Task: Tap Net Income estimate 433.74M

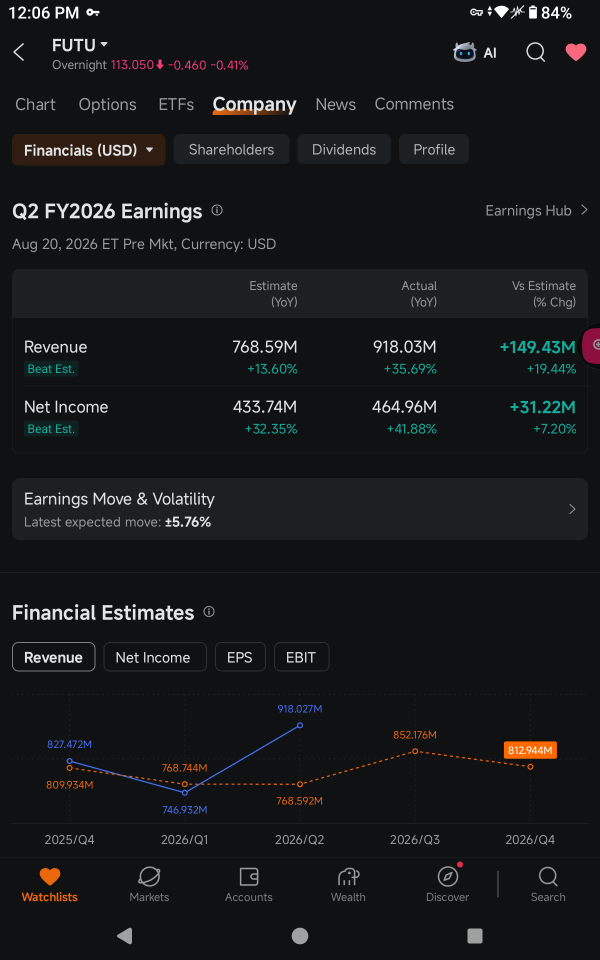Action: coord(264,407)
